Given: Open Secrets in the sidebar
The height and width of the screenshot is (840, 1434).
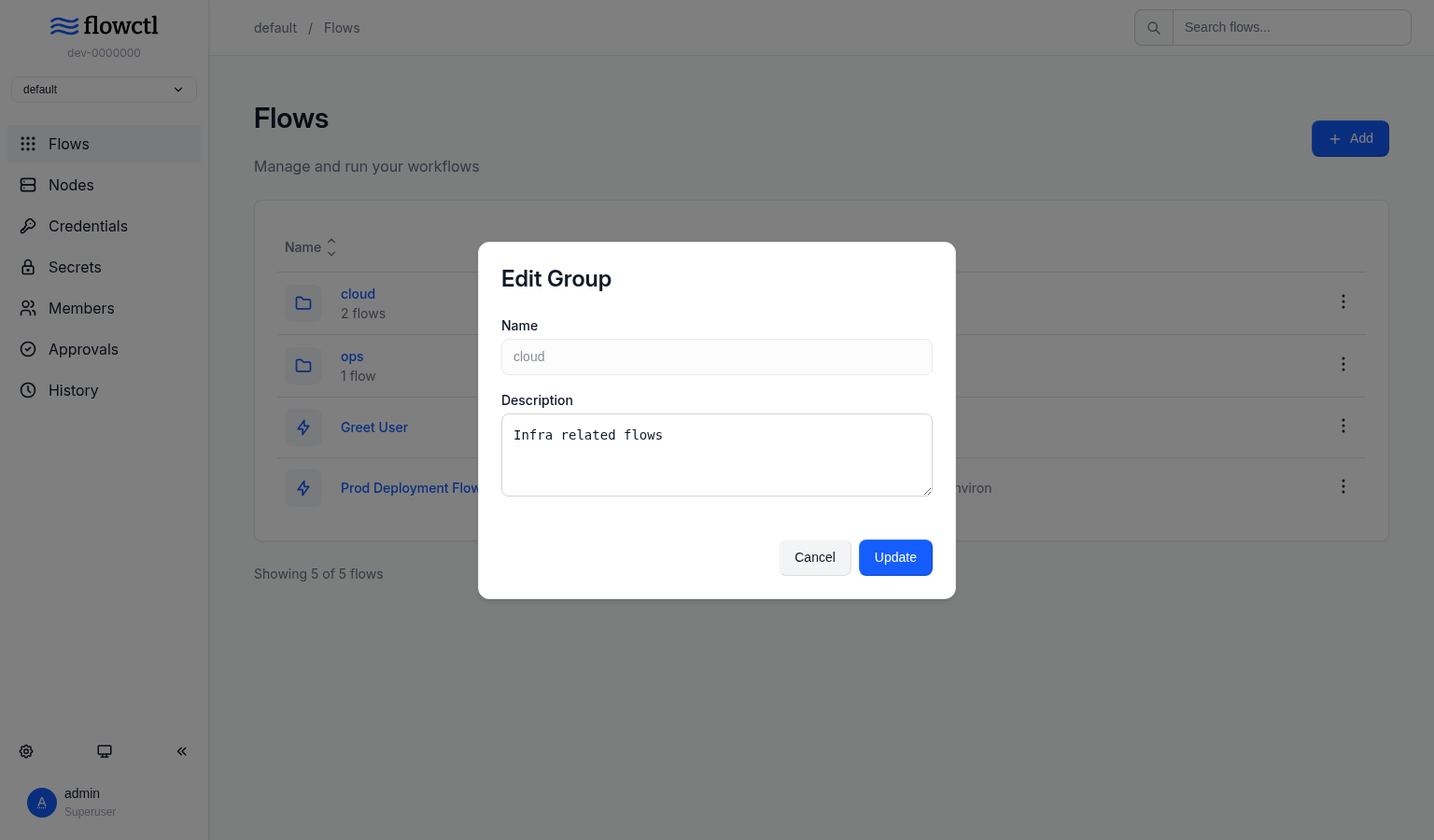Looking at the screenshot, I should pyautogui.click(x=104, y=267).
